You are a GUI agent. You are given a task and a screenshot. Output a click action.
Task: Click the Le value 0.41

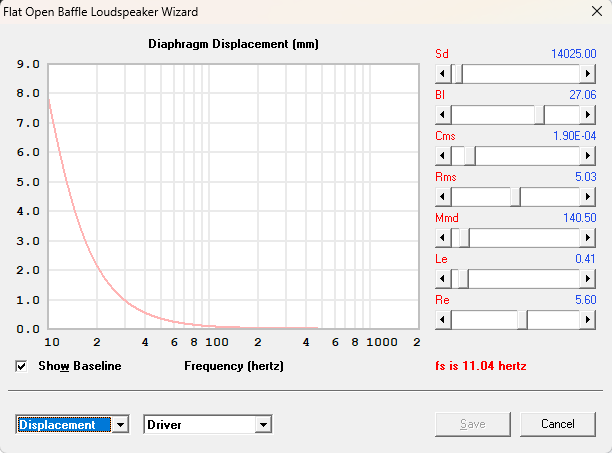tap(585, 259)
